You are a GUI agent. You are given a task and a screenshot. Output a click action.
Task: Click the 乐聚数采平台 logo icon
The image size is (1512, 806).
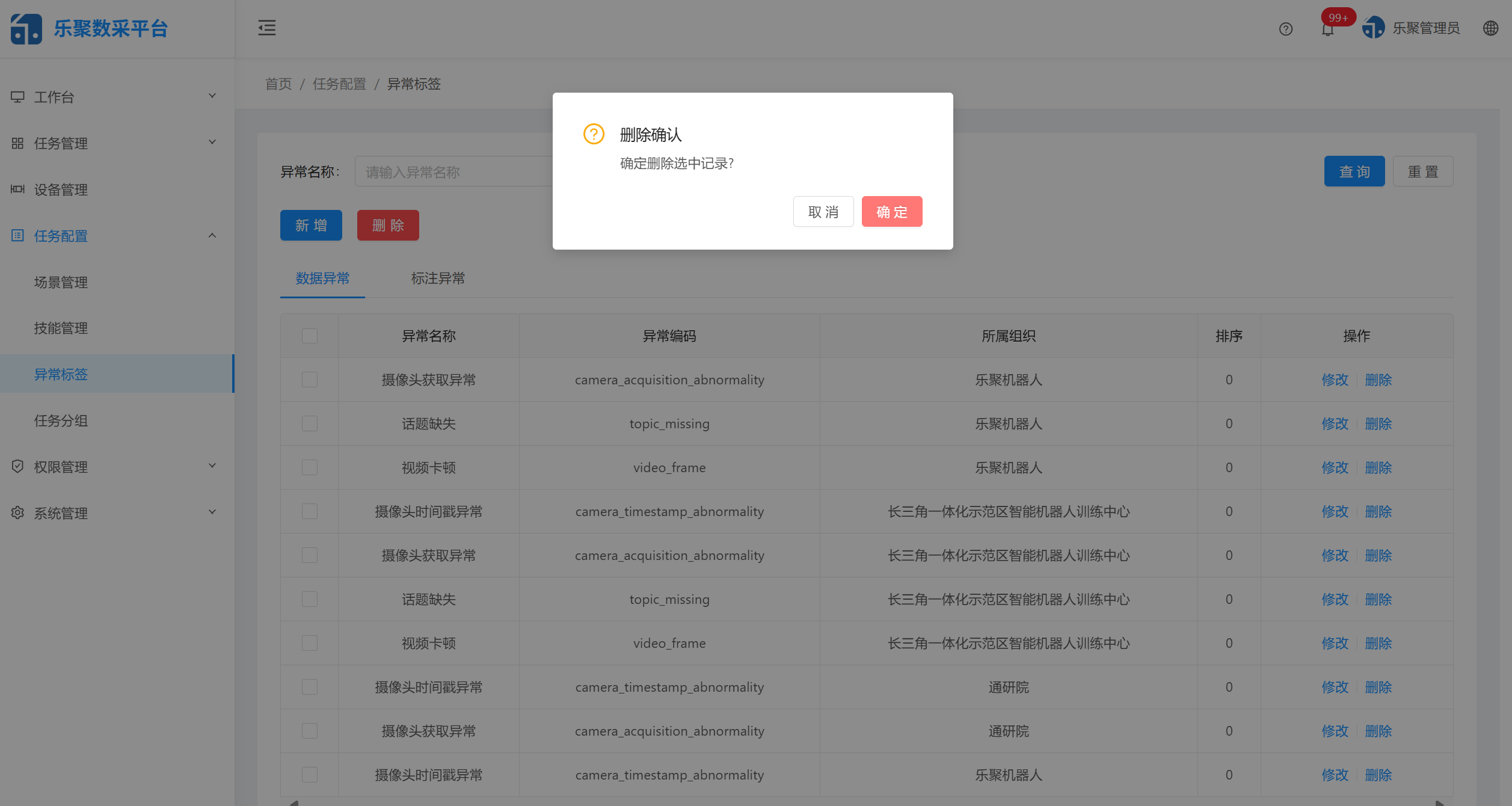(25, 28)
